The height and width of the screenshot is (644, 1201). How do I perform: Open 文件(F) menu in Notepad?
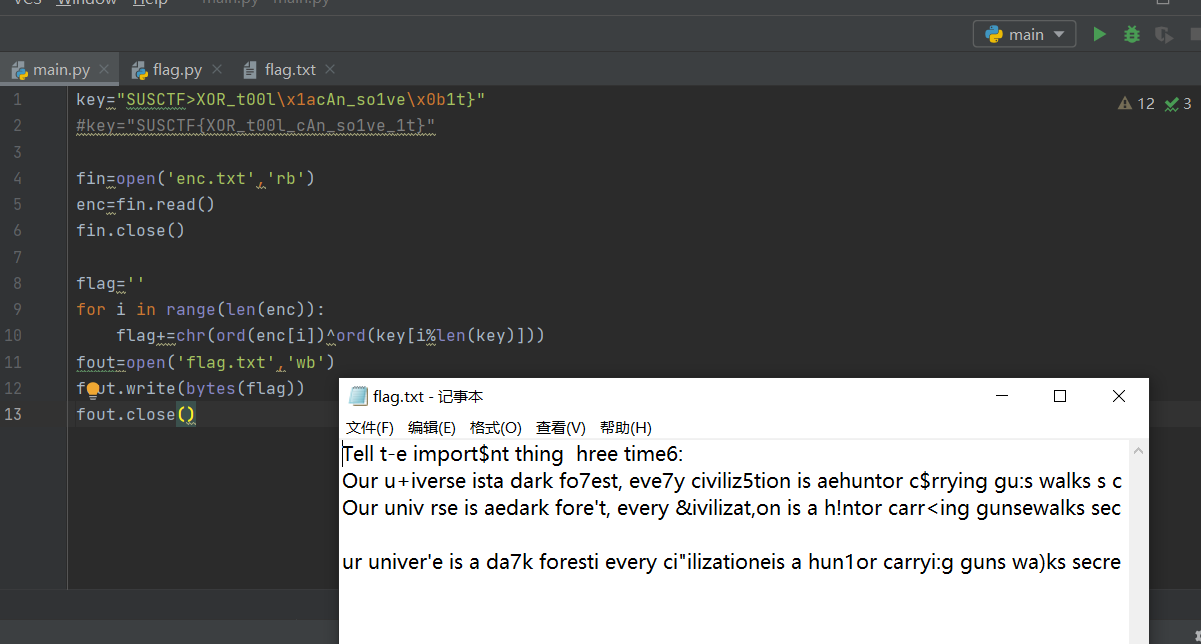[x=370, y=428]
